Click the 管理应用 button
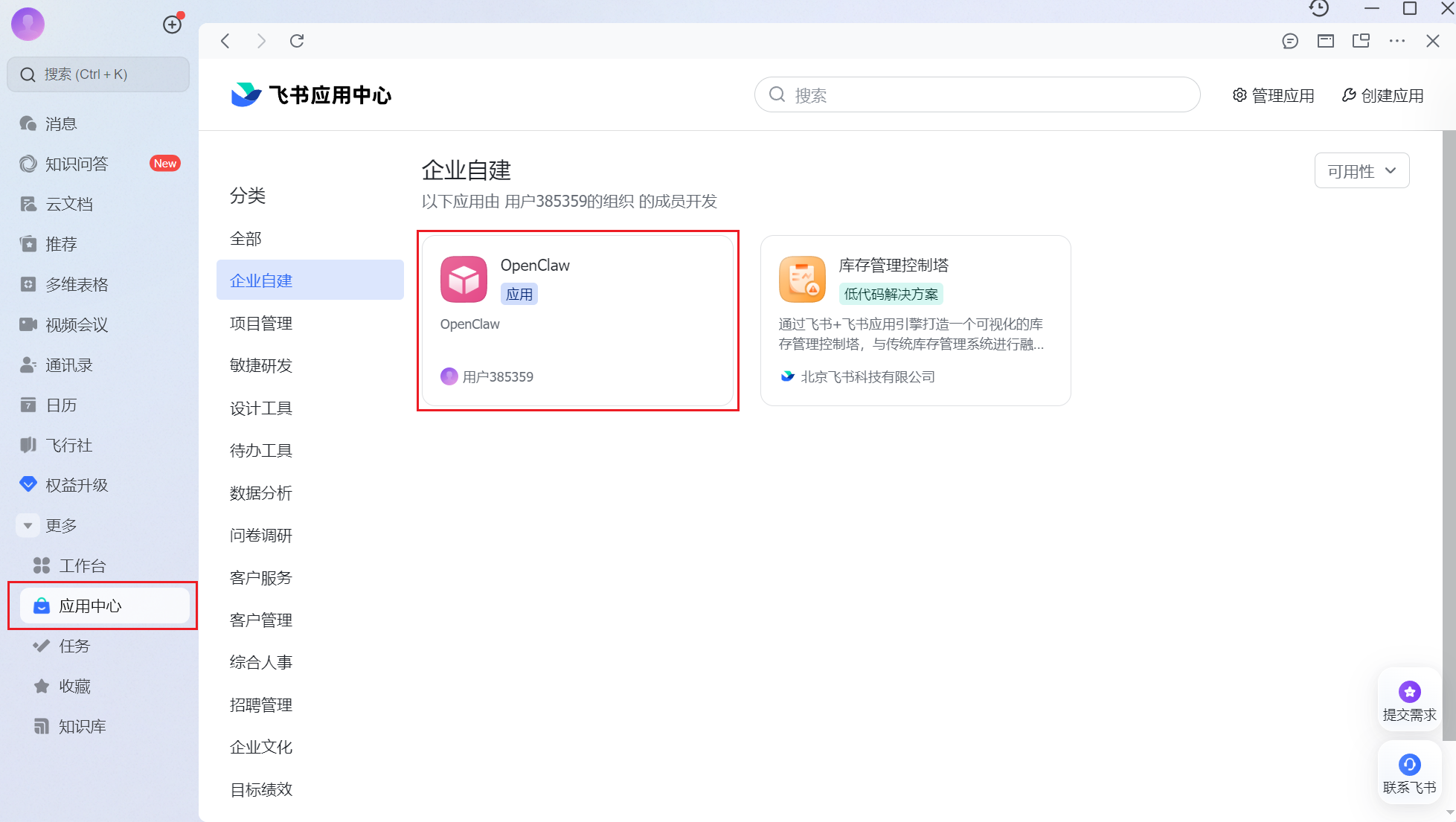The height and width of the screenshot is (822, 1456). 1273,94
